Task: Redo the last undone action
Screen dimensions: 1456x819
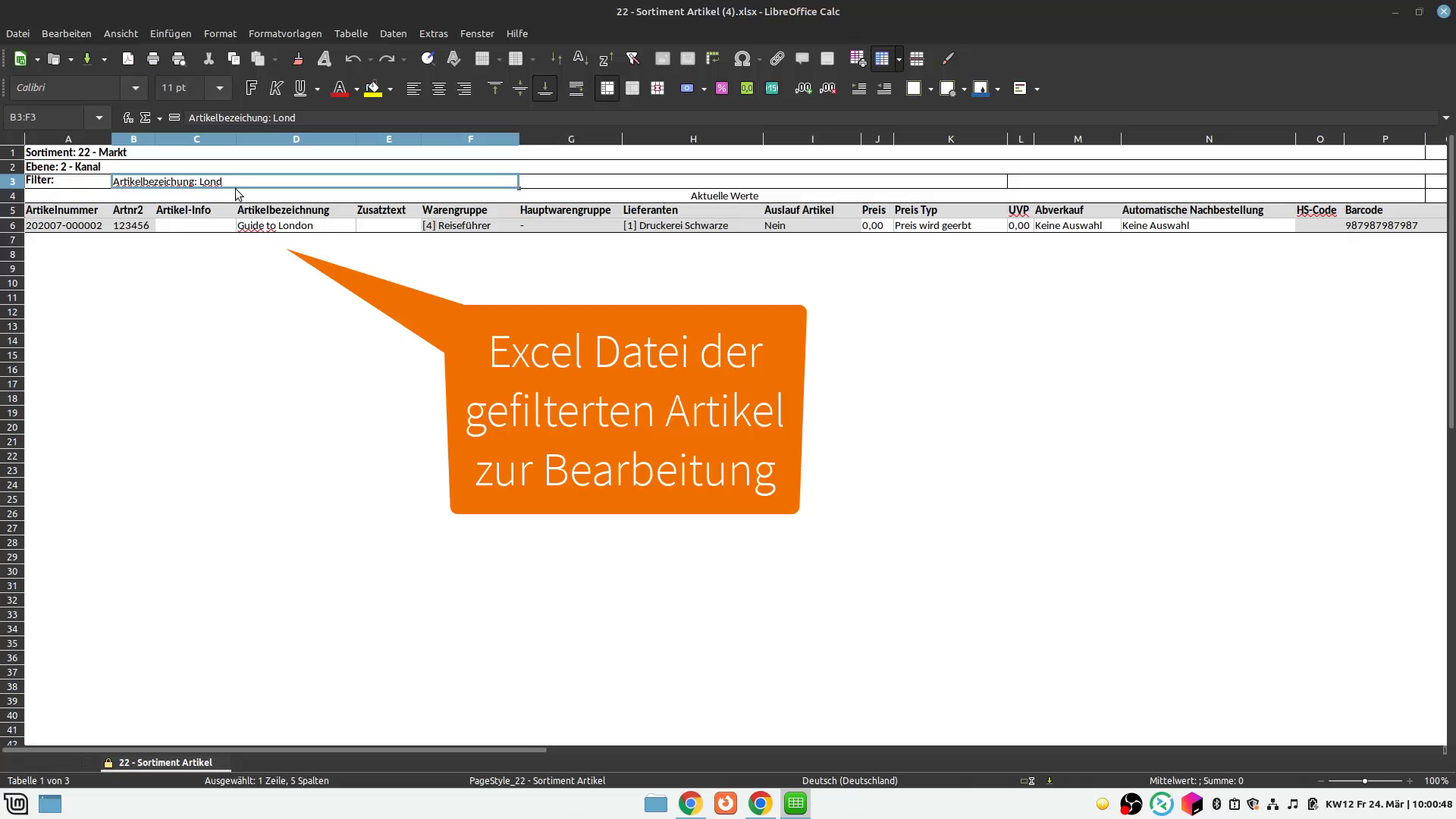Action: pos(387,59)
